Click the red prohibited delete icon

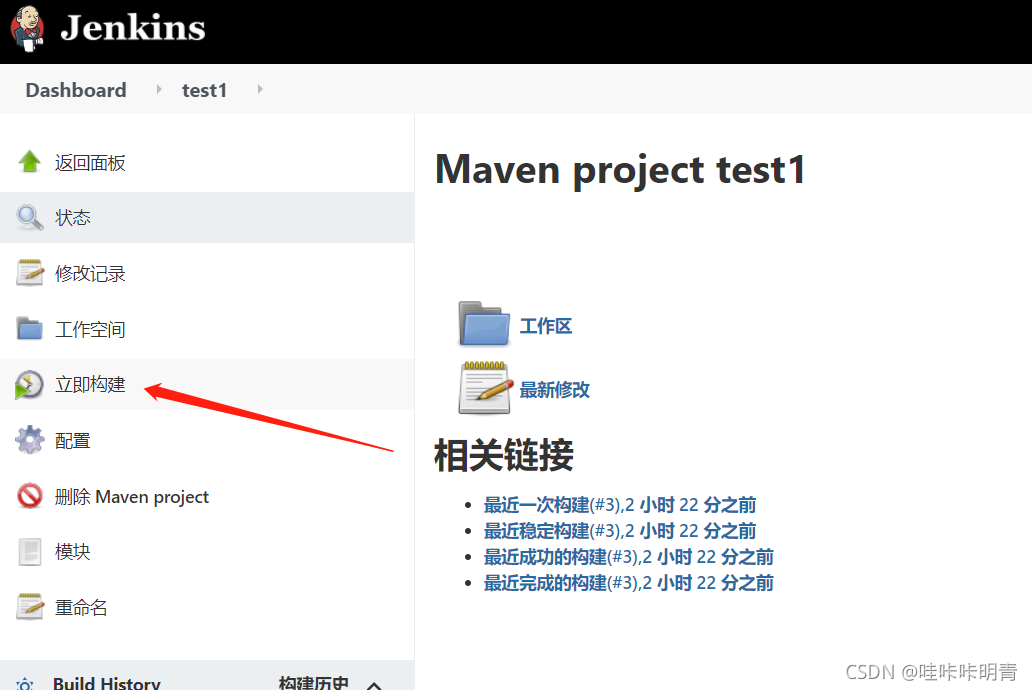30,496
